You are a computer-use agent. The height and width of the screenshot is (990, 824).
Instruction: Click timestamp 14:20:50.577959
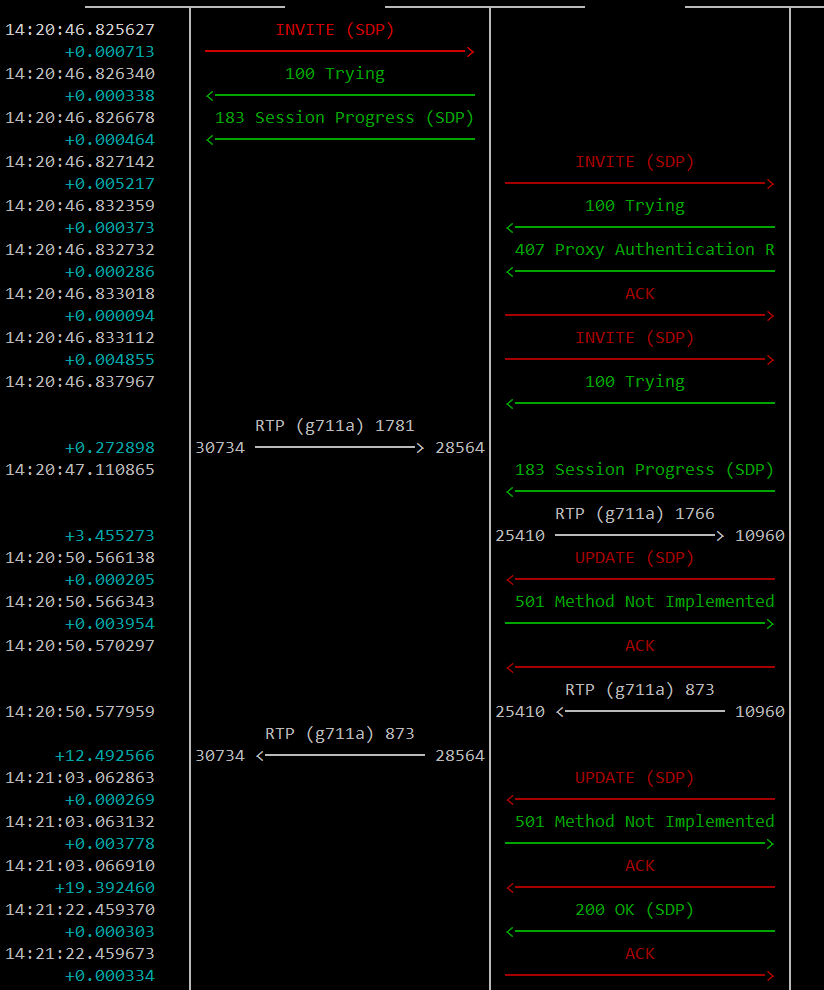(80, 712)
